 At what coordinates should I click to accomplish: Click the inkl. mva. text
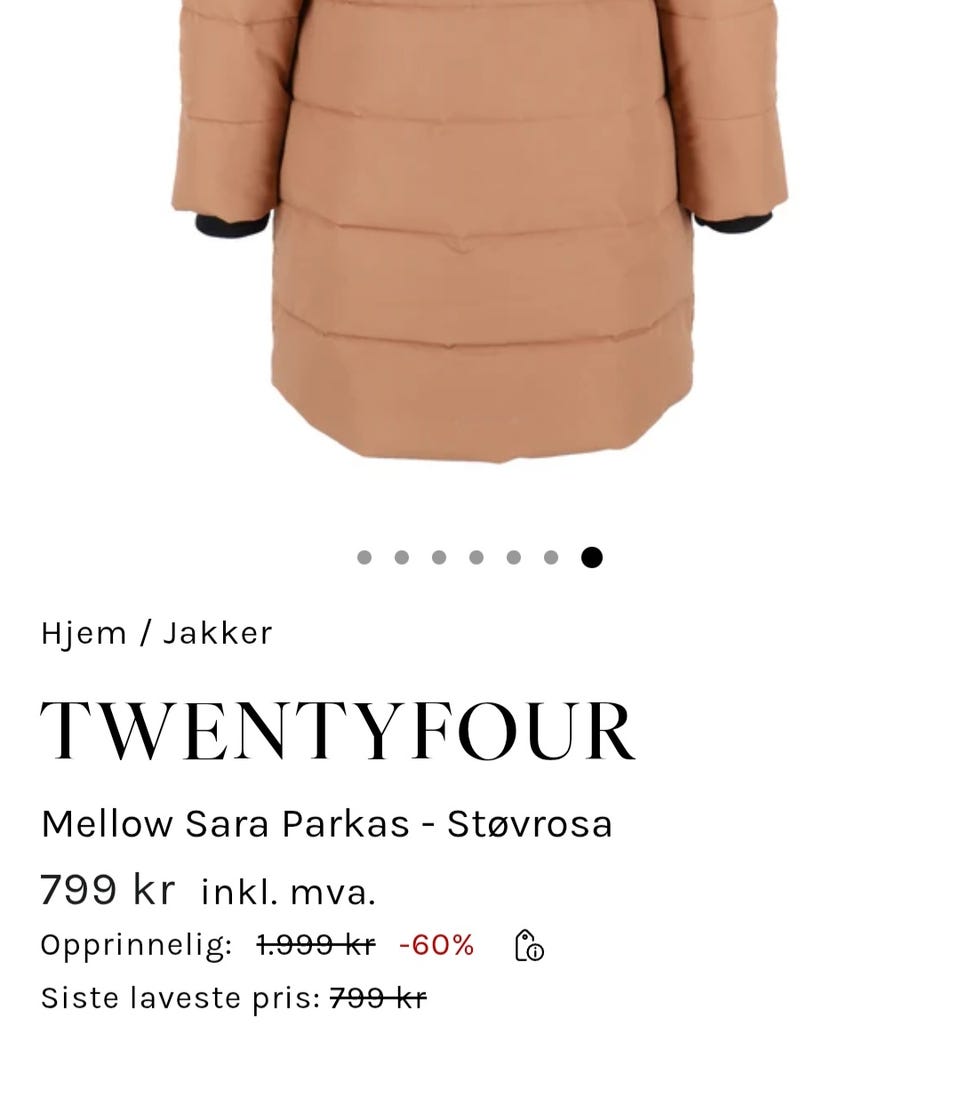288,892
